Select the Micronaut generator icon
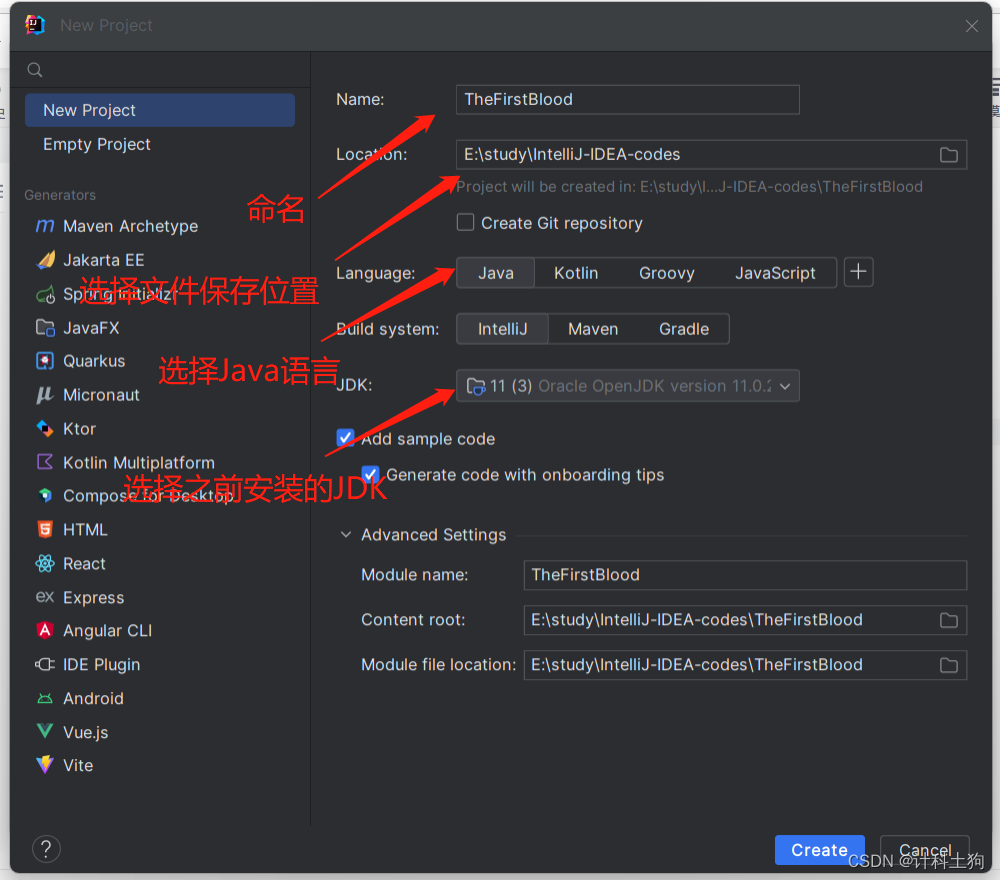 pos(45,395)
